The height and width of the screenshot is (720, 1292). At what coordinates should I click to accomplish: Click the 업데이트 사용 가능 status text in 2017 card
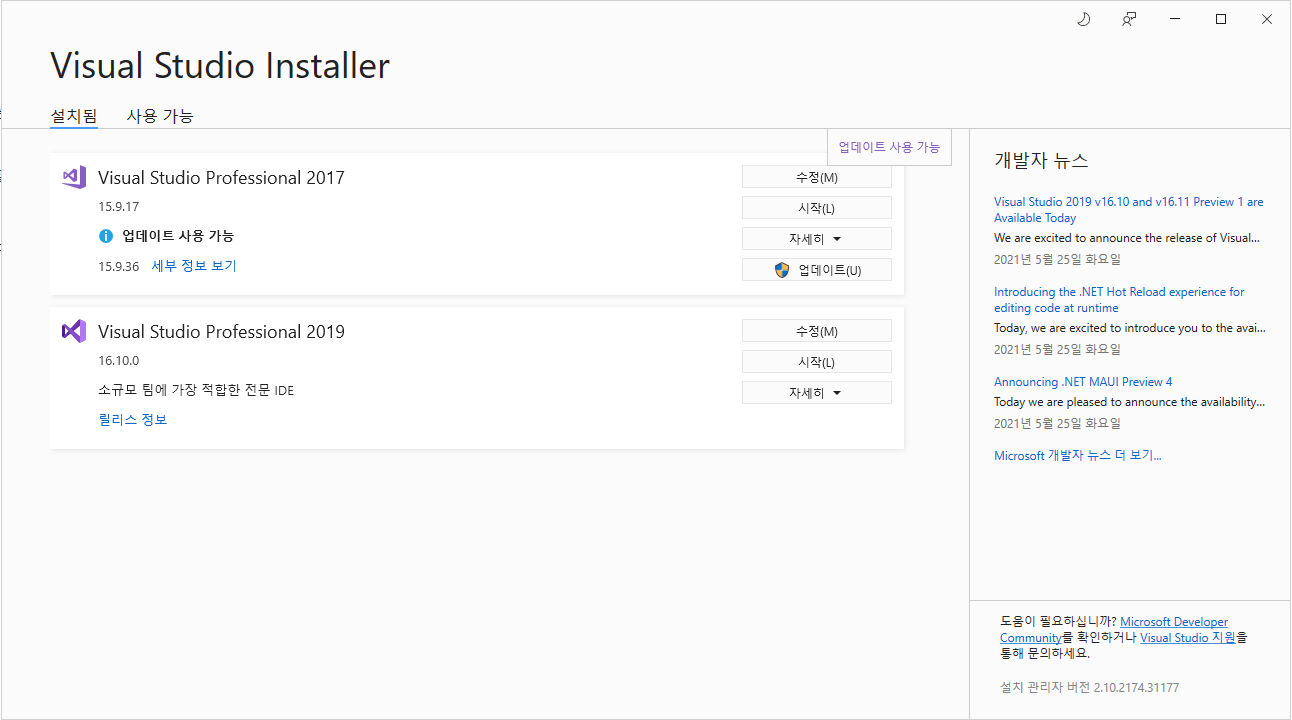178,236
